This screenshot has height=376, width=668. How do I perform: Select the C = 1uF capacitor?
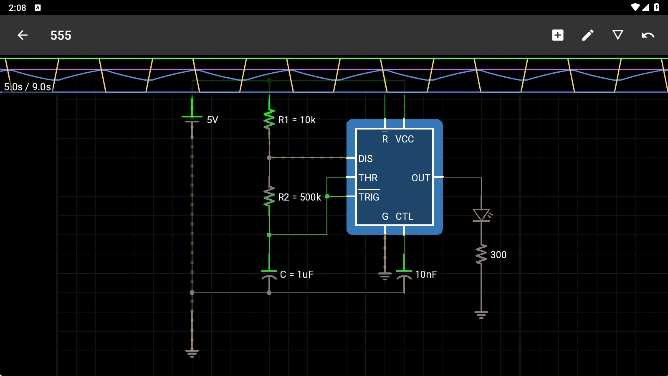click(x=269, y=275)
